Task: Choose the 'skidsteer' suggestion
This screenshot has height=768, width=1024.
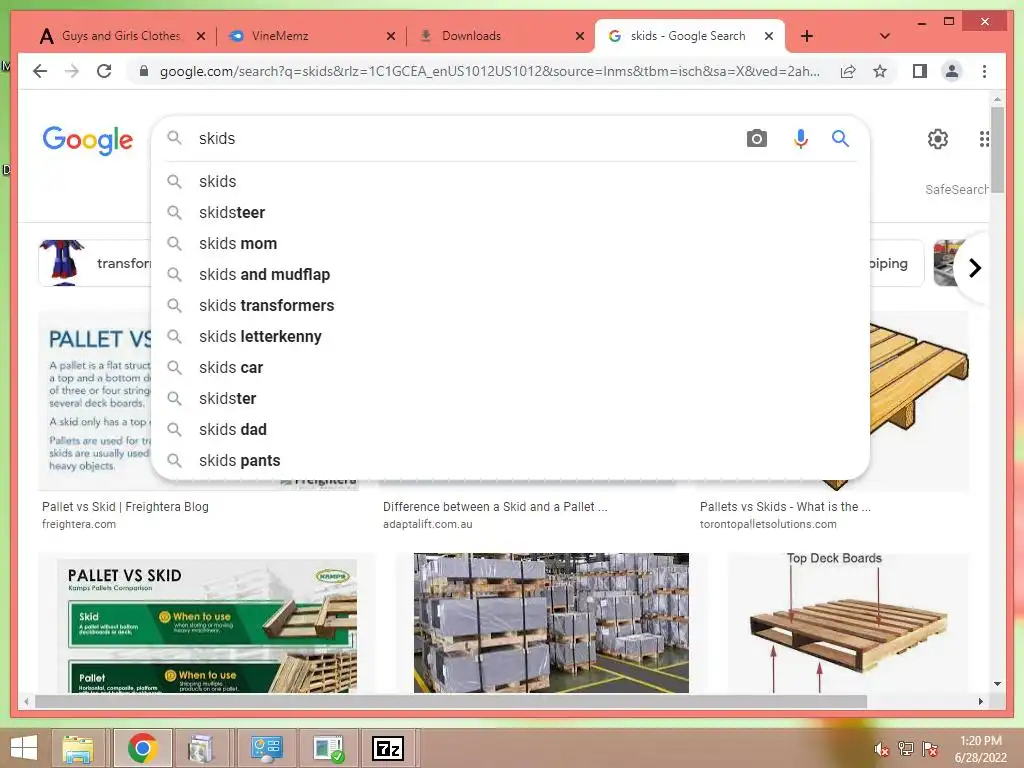Action: pyautogui.click(x=511, y=212)
